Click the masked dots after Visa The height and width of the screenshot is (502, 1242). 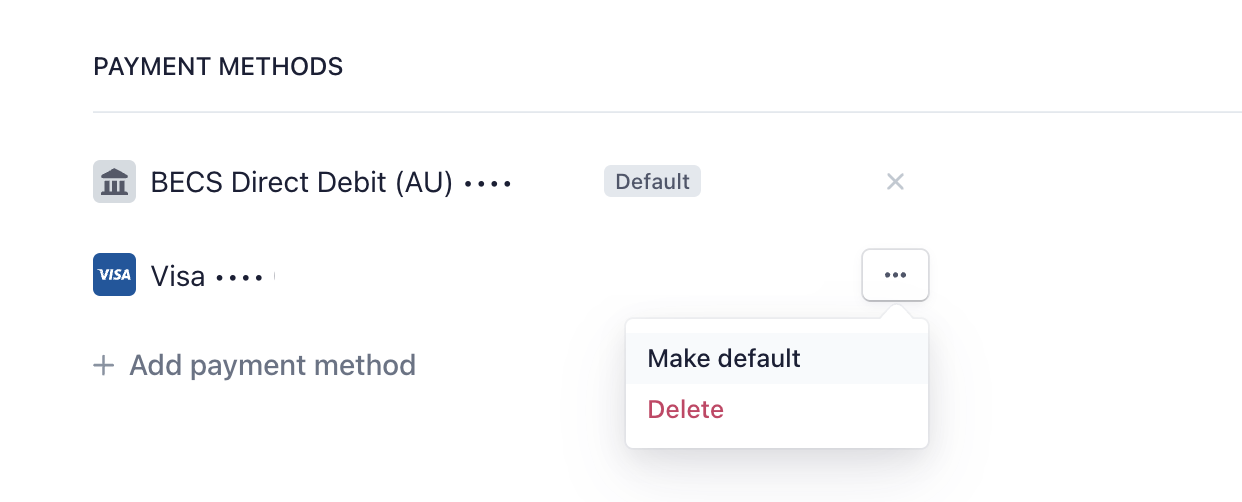(x=240, y=277)
